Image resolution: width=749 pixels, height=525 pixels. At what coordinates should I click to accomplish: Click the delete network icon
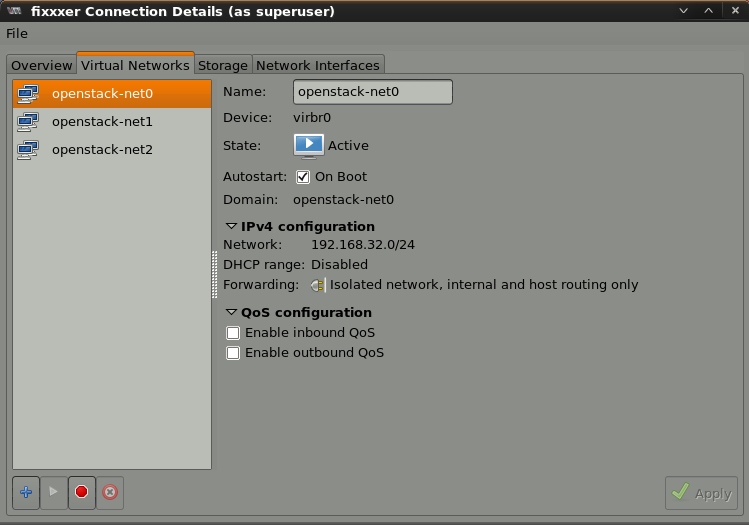click(110, 492)
